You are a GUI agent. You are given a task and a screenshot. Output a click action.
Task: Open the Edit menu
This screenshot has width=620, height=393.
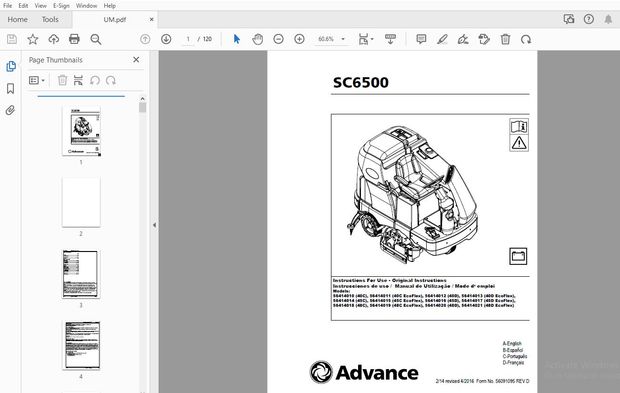pyautogui.click(x=23, y=6)
